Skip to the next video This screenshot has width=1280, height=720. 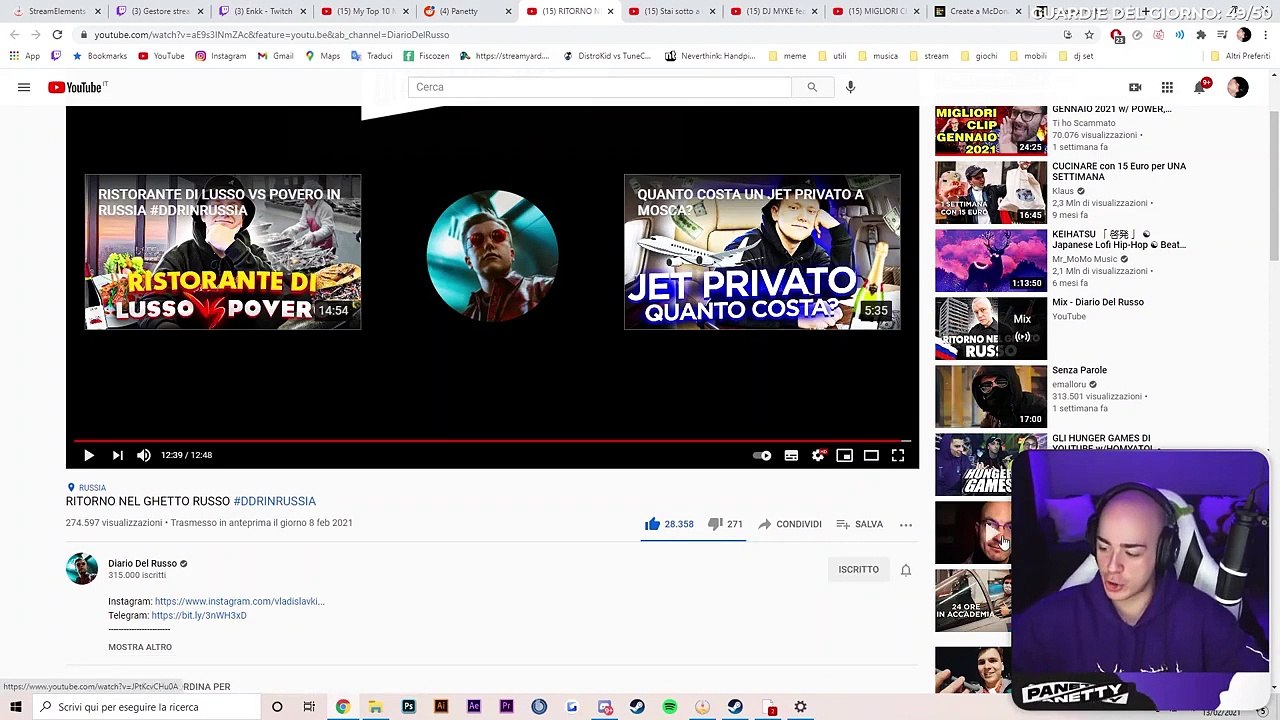pyautogui.click(x=117, y=455)
